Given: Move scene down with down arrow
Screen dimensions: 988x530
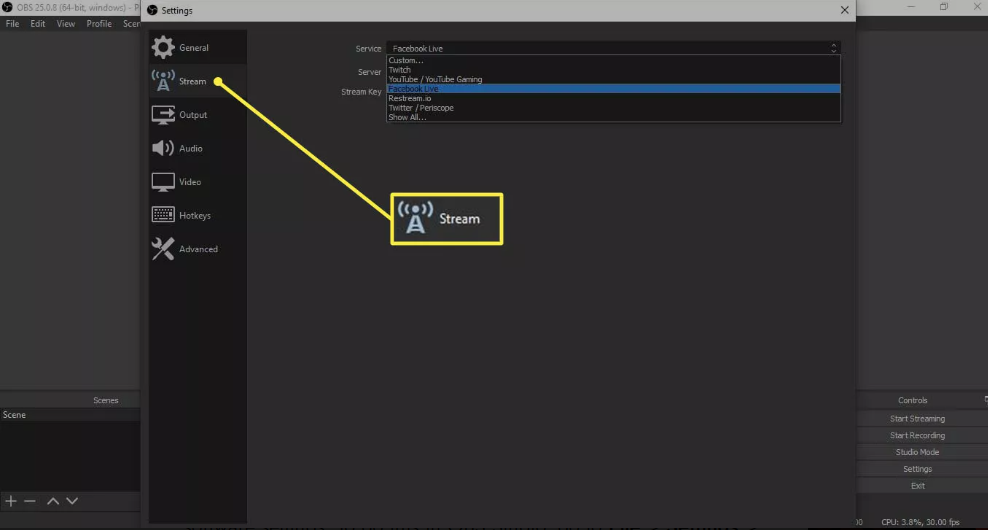Looking at the screenshot, I should pos(72,501).
